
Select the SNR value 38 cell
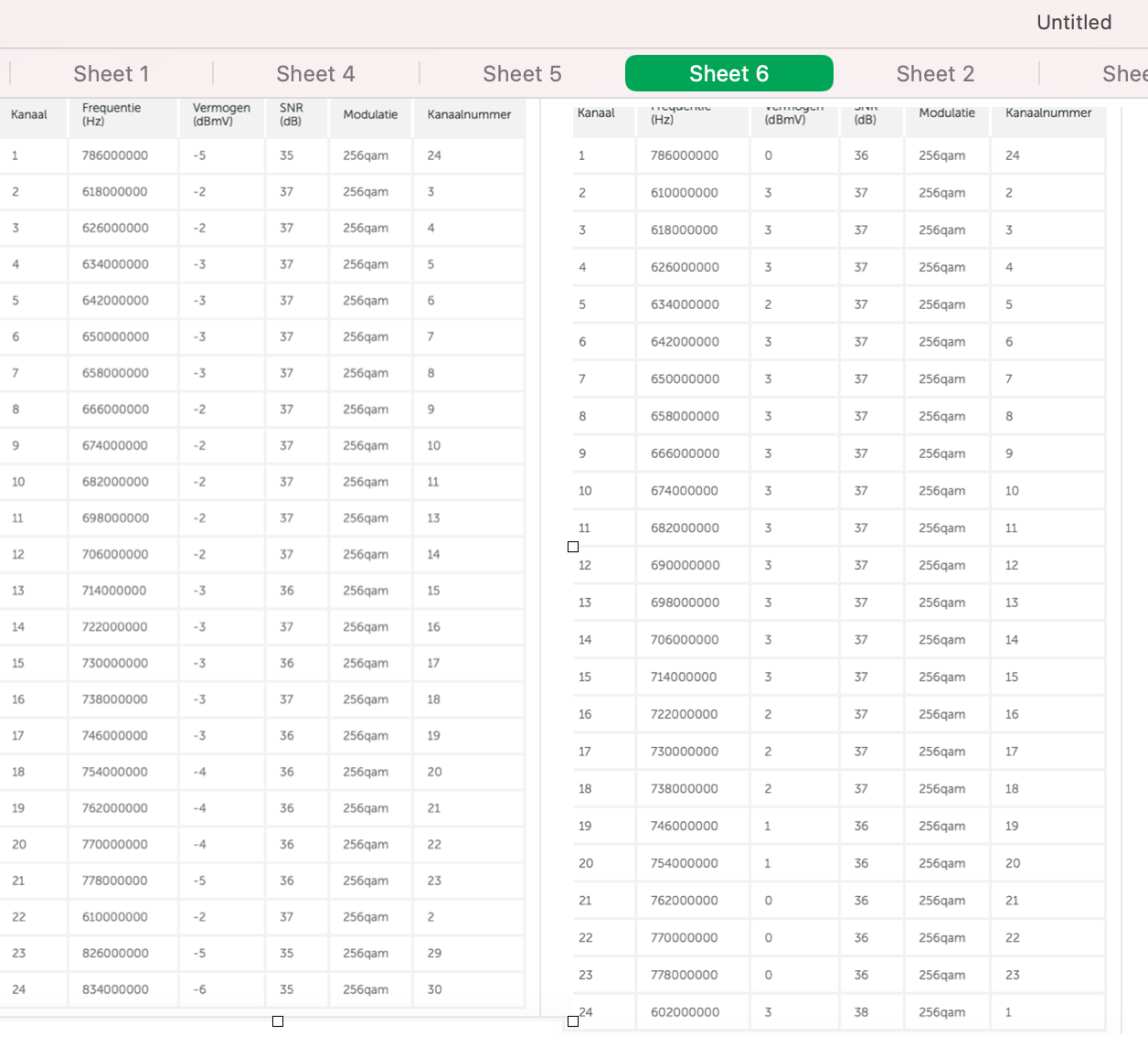coord(861,1012)
